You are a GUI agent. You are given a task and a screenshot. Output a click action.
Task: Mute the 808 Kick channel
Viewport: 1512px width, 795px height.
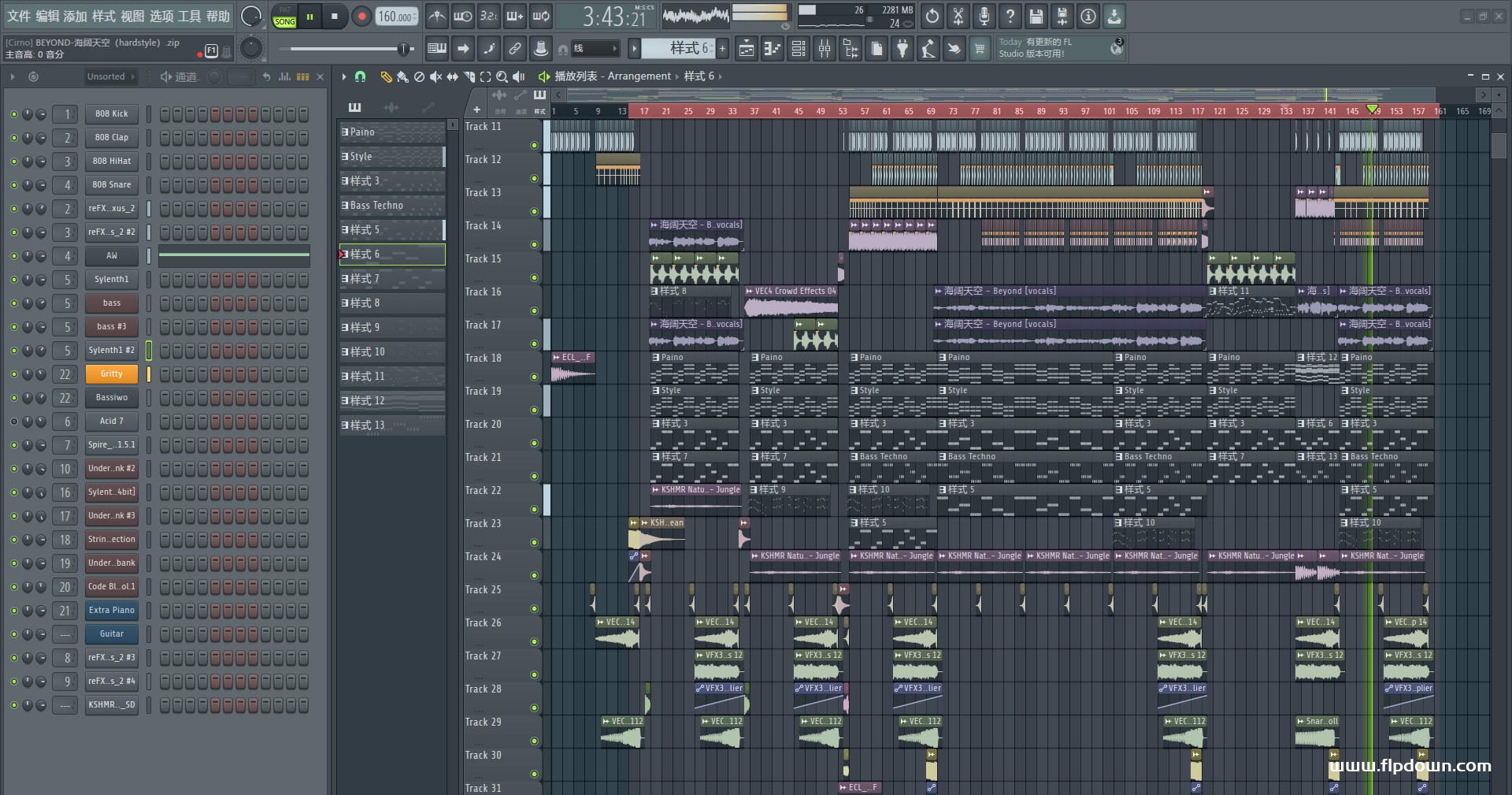pyautogui.click(x=13, y=114)
